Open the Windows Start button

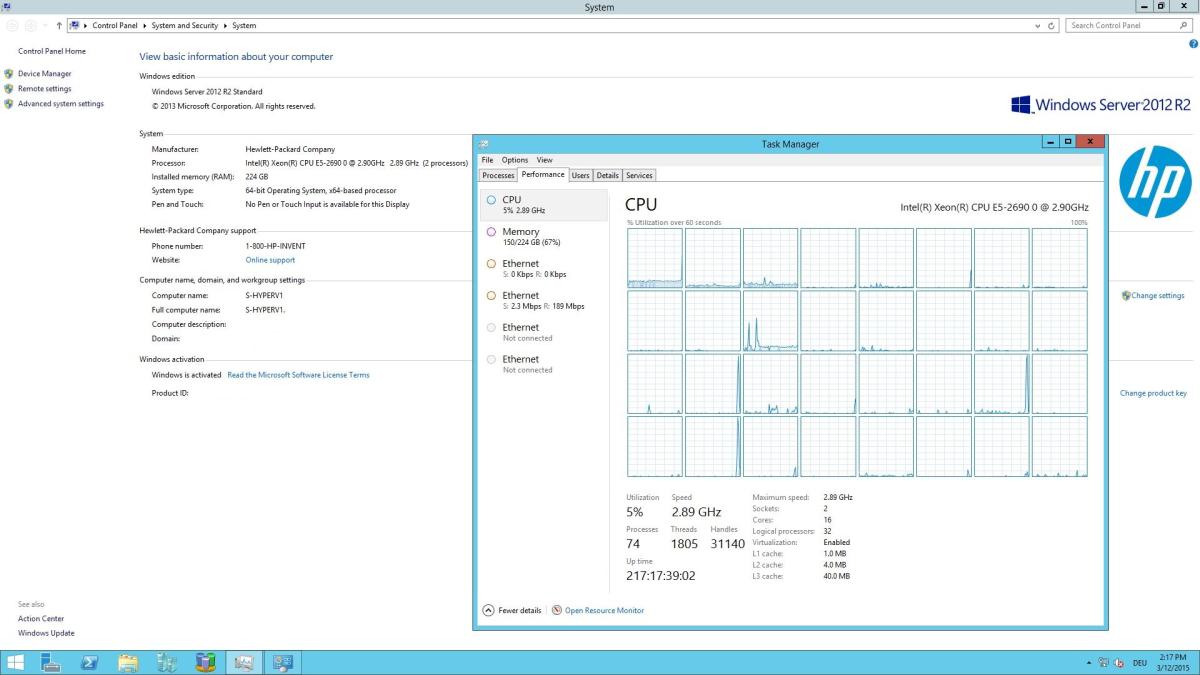point(16,662)
